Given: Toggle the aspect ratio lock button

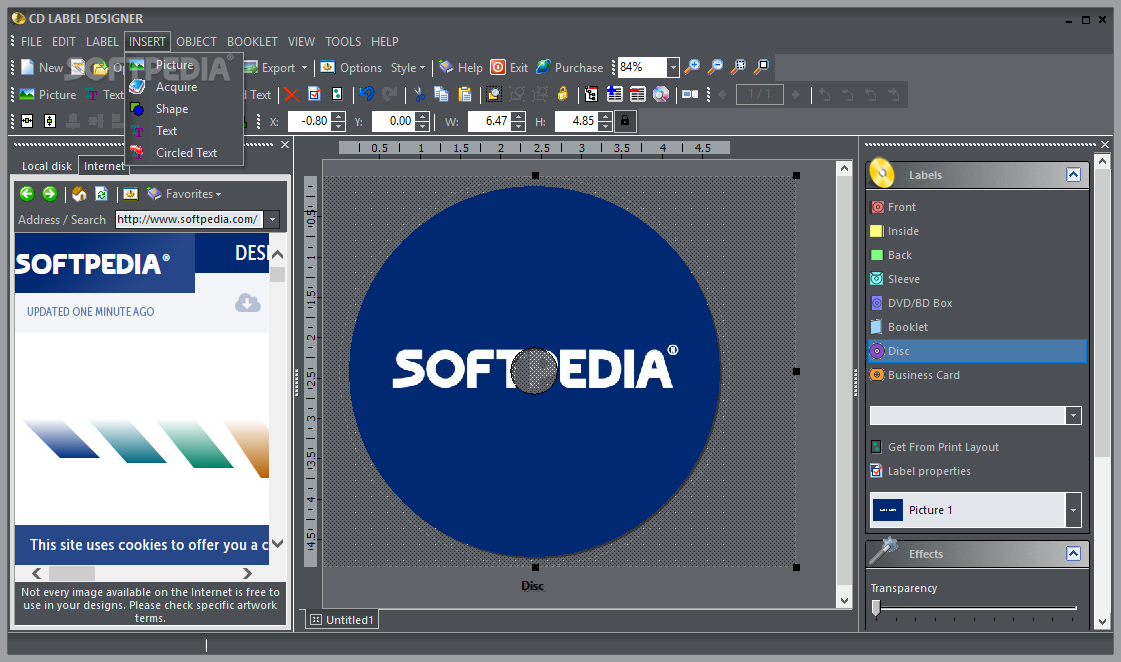Looking at the screenshot, I should point(625,121).
